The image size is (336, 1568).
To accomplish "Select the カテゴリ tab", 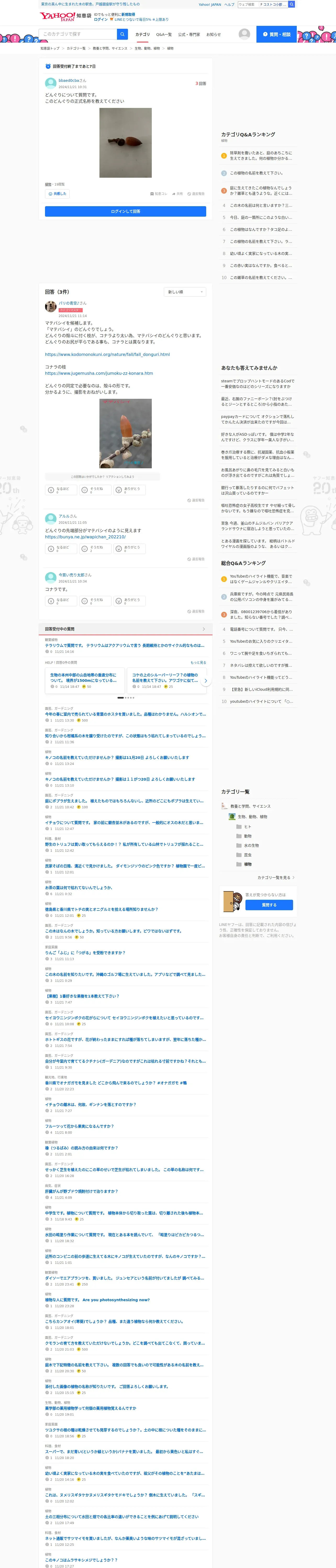I will [142, 35].
